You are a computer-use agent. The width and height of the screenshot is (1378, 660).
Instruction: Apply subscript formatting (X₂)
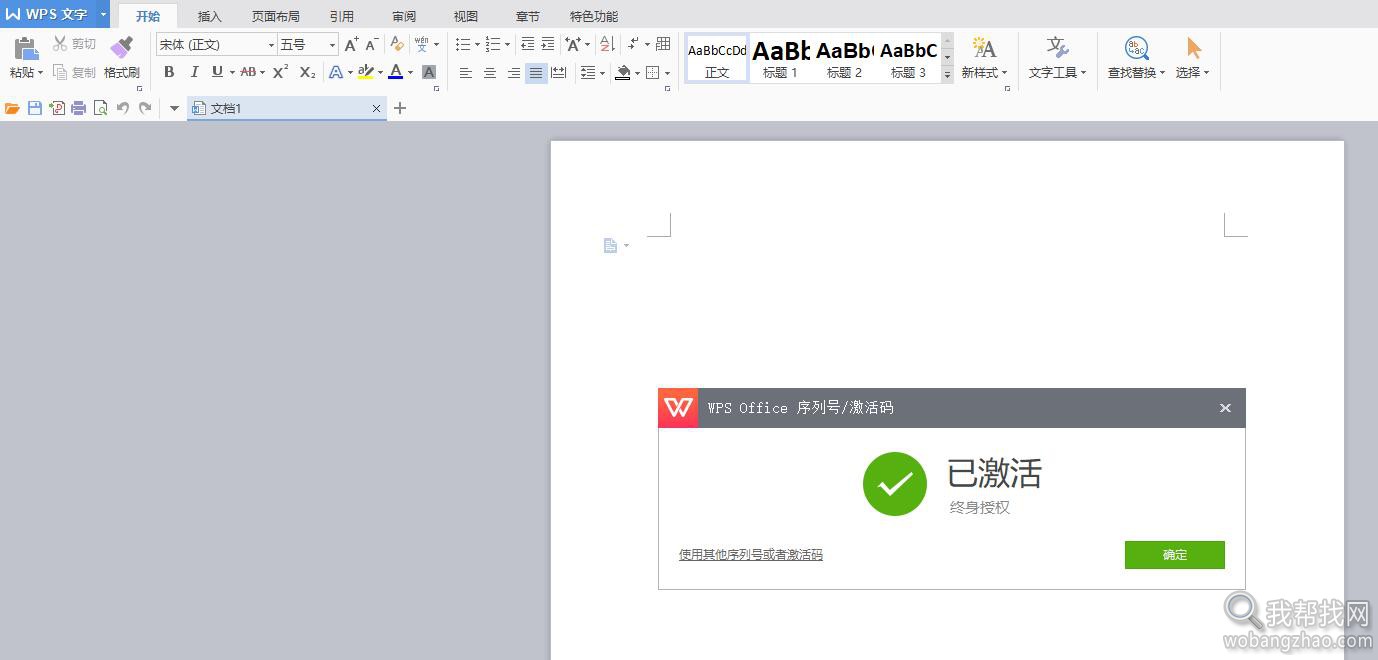click(x=308, y=72)
